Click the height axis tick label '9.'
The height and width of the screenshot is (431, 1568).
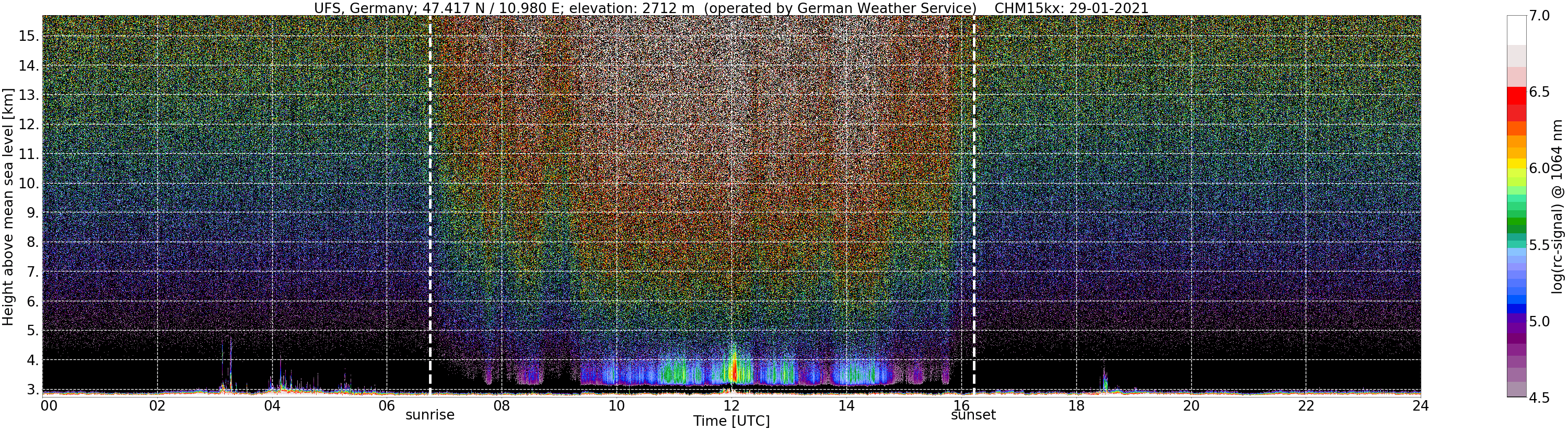32,213
